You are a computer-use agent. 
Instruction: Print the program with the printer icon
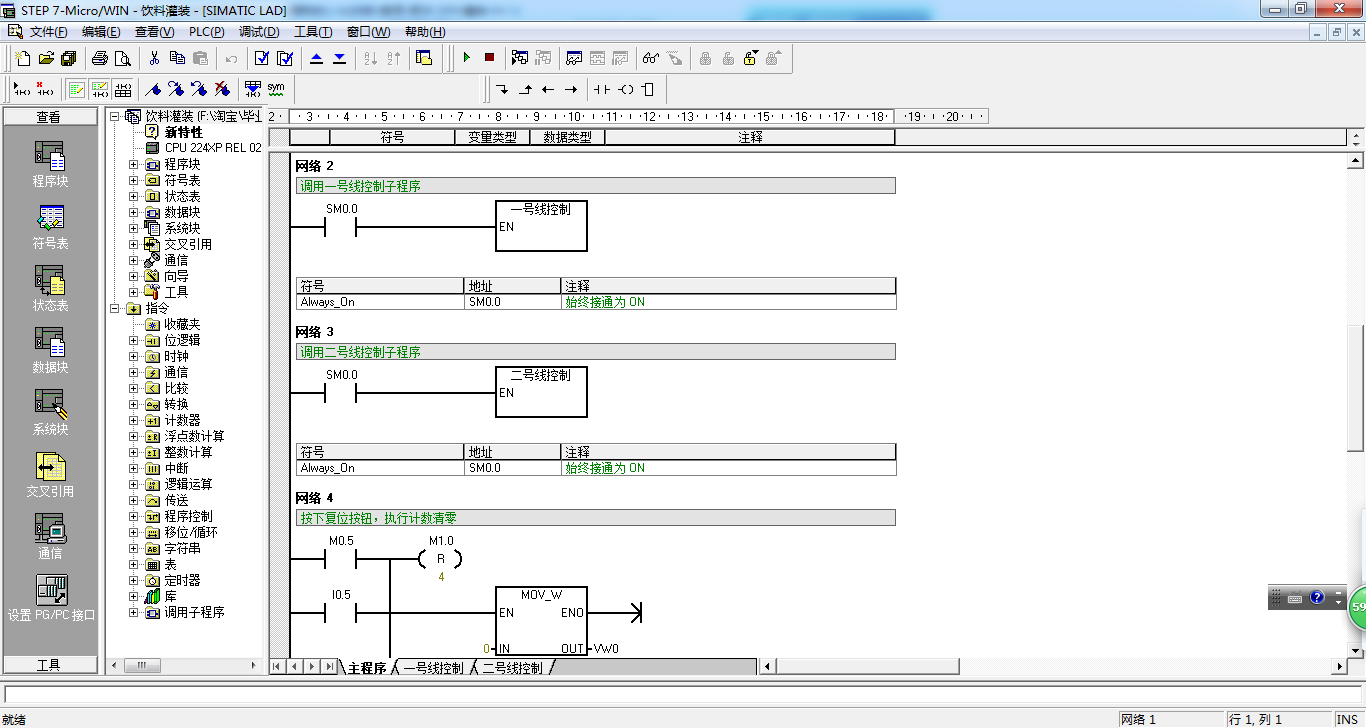click(x=100, y=58)
